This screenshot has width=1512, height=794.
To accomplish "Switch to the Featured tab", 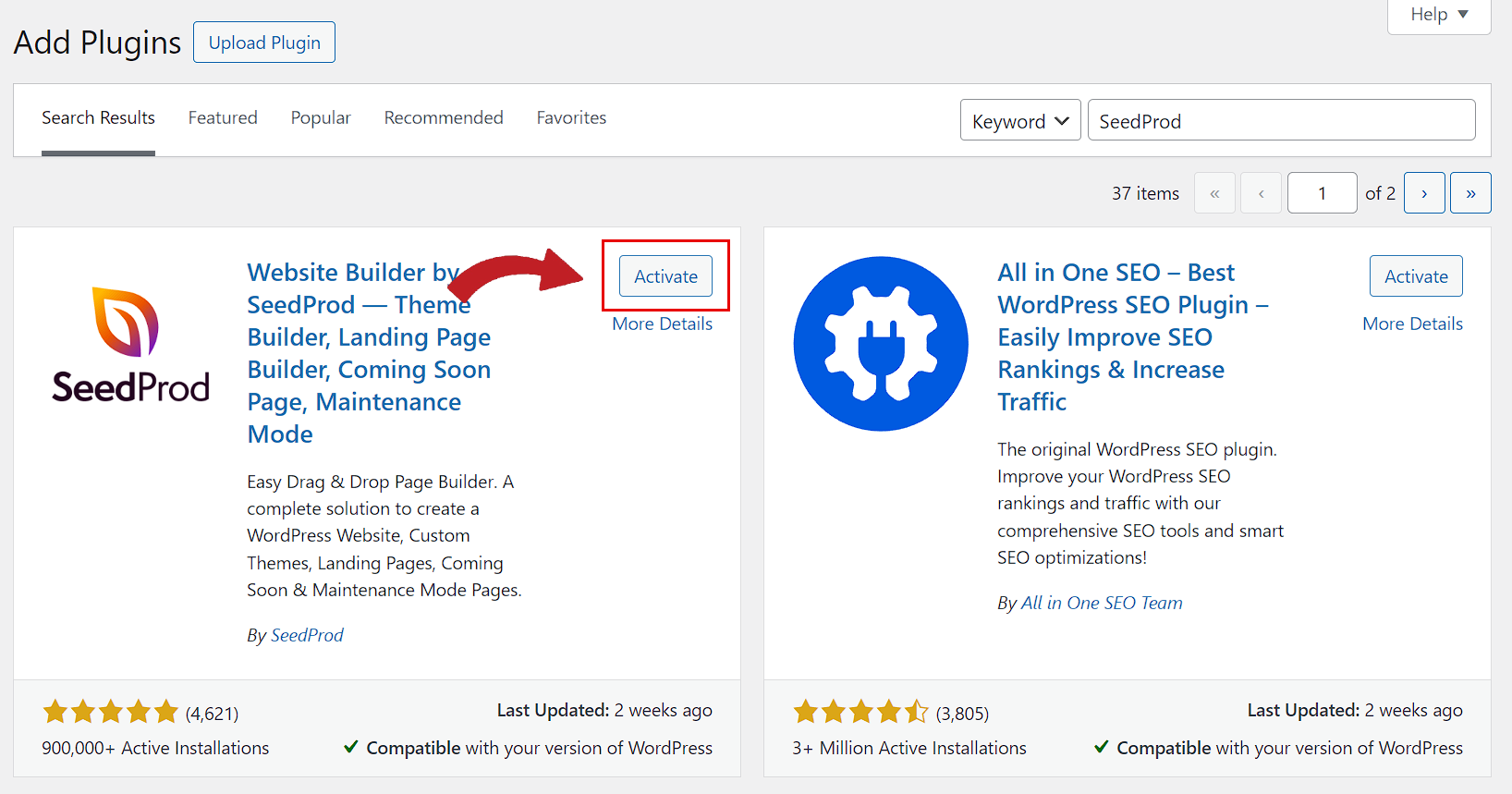I will click(x=223, y=117).
